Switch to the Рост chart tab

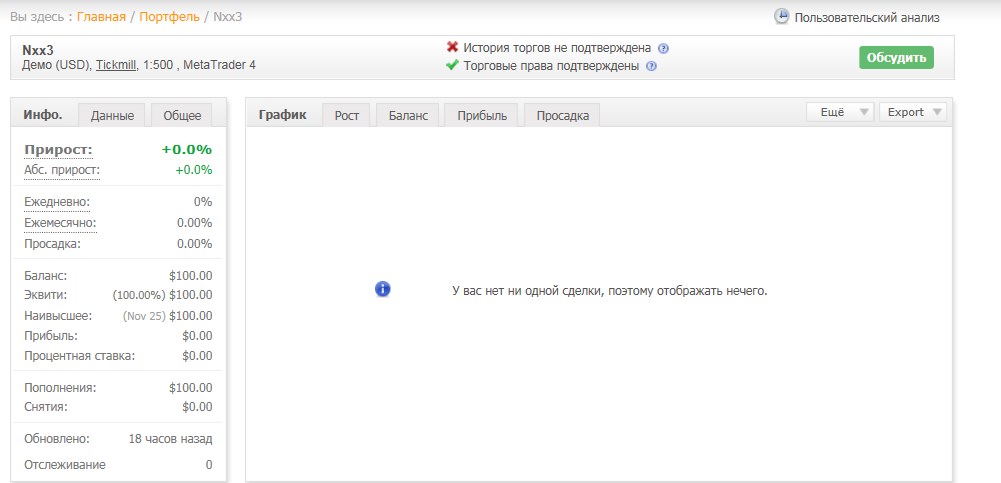coord(347,115)
